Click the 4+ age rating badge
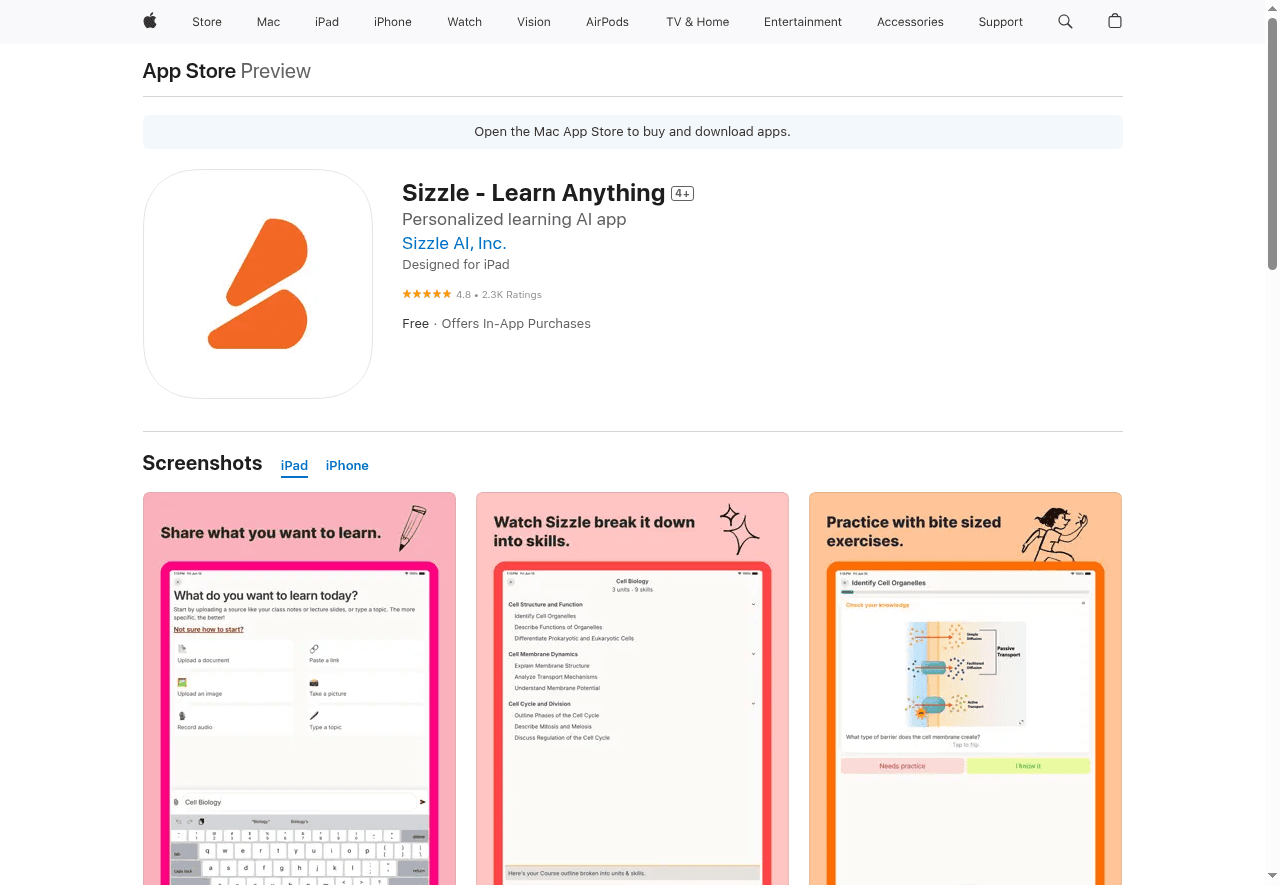This screenshot has height=885, width=1280. 682,193
